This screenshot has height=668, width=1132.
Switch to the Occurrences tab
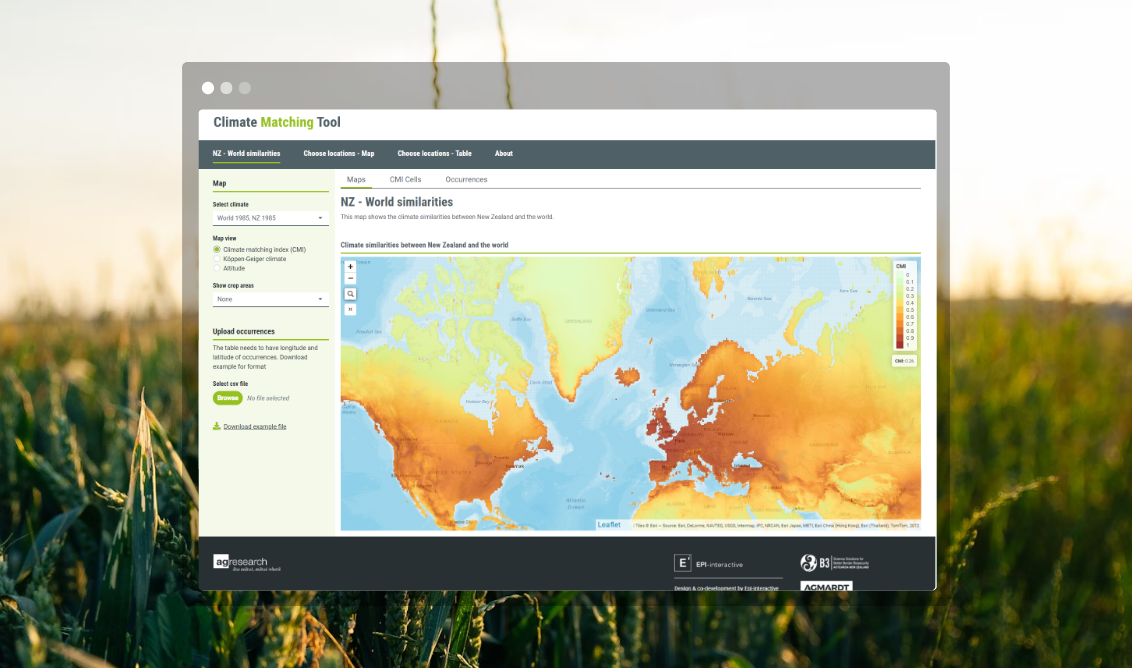tap(466, 179)
